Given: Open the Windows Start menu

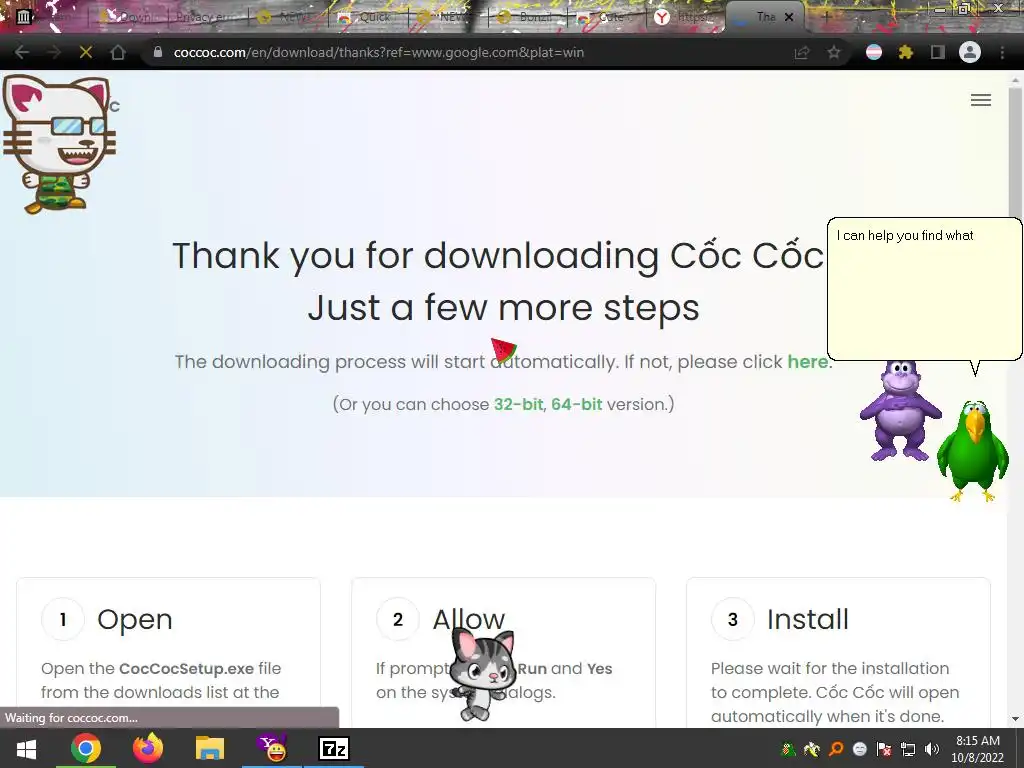Looking at the screenshot, I should click(25, 748).
